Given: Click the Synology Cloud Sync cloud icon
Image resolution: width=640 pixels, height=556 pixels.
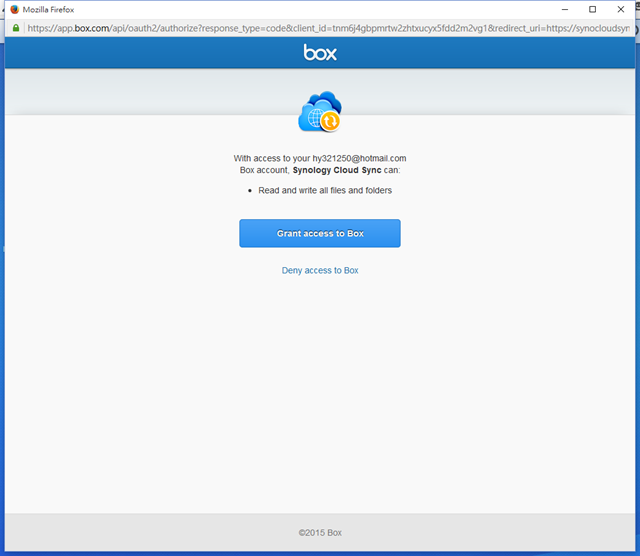Looking at the screenshot, I should click(x=320, y=111).
